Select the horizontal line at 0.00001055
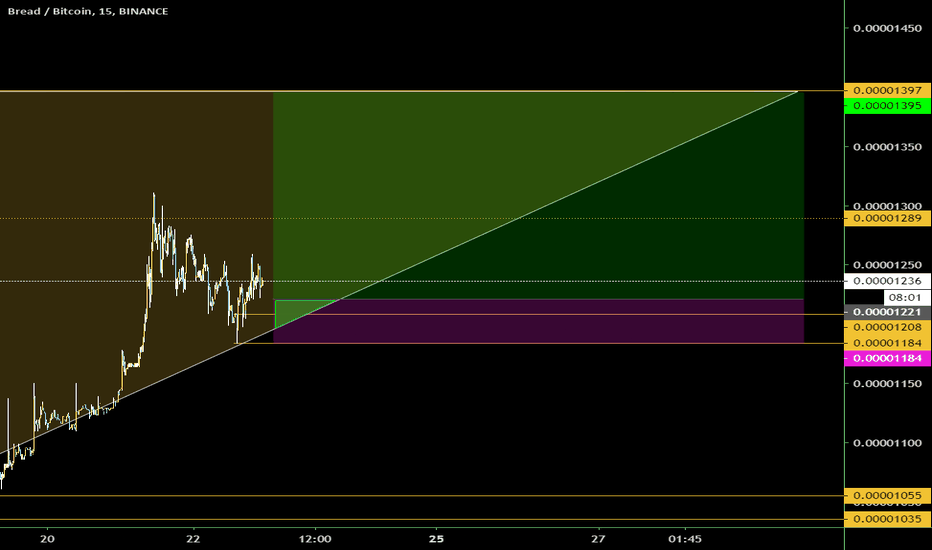932x550 pixels. 422,495
